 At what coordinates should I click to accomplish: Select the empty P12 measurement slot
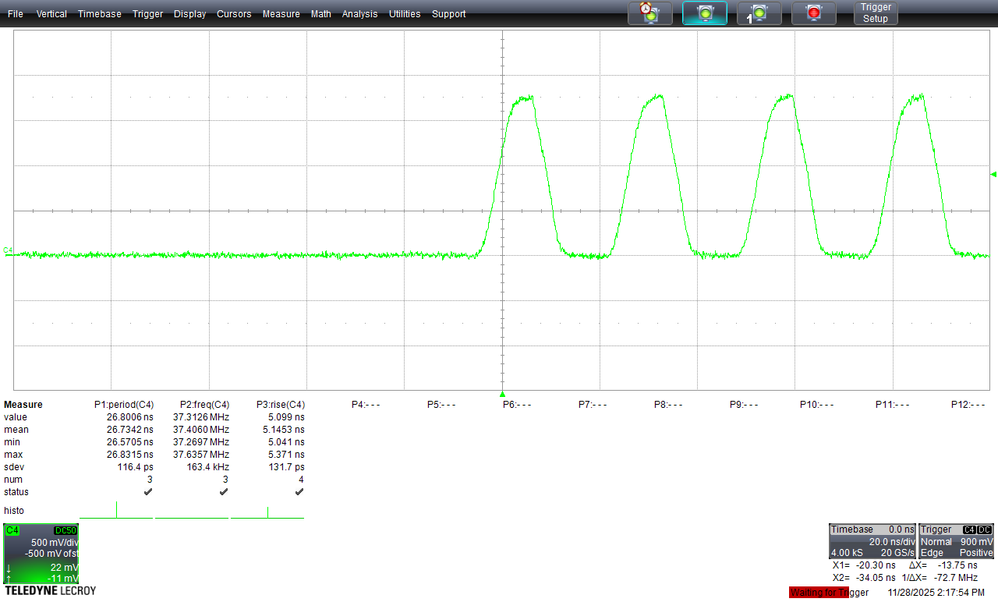[x=968, y=405]
